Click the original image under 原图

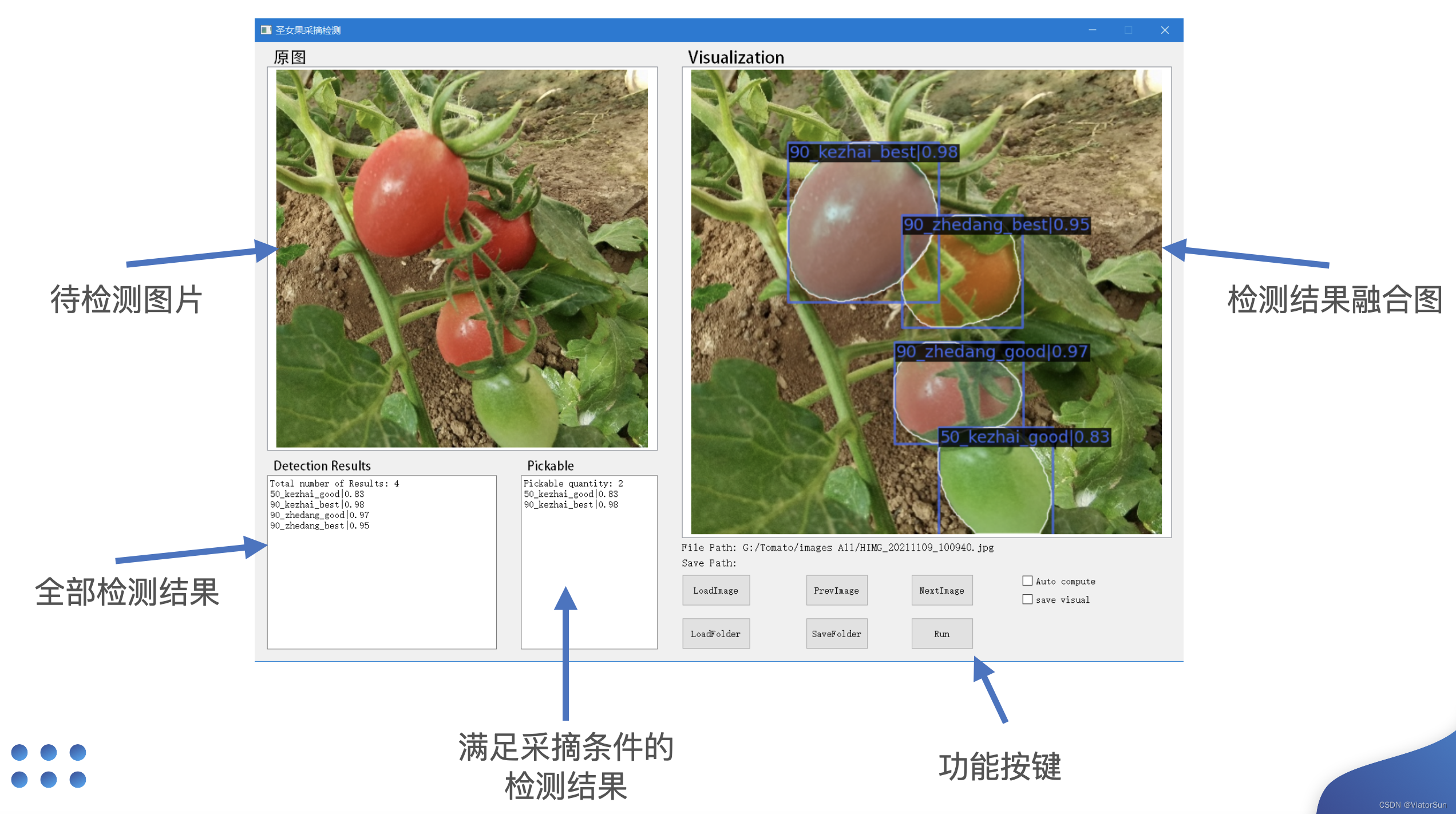coord(461,258)
